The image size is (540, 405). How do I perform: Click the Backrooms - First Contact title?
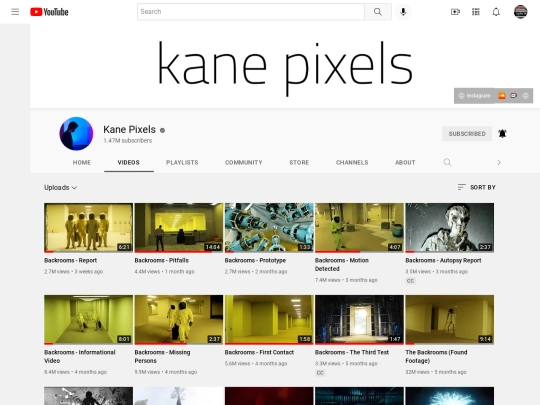point(259,352)
